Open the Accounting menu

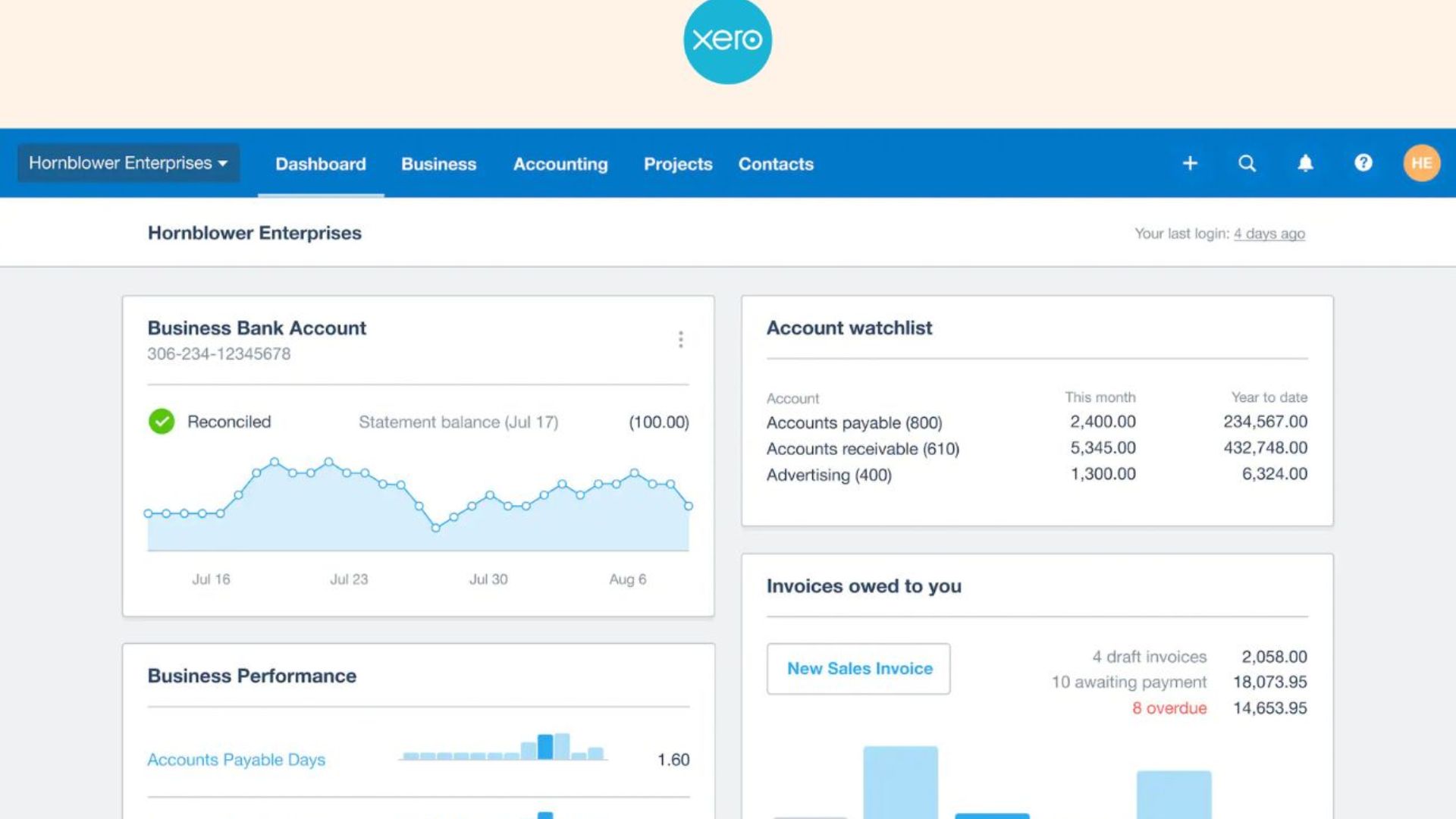(560, 164)
